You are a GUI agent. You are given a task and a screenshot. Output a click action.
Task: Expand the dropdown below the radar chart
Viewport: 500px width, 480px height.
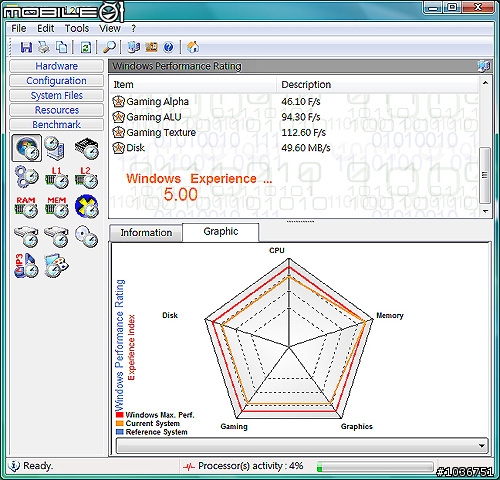[481, 446]
